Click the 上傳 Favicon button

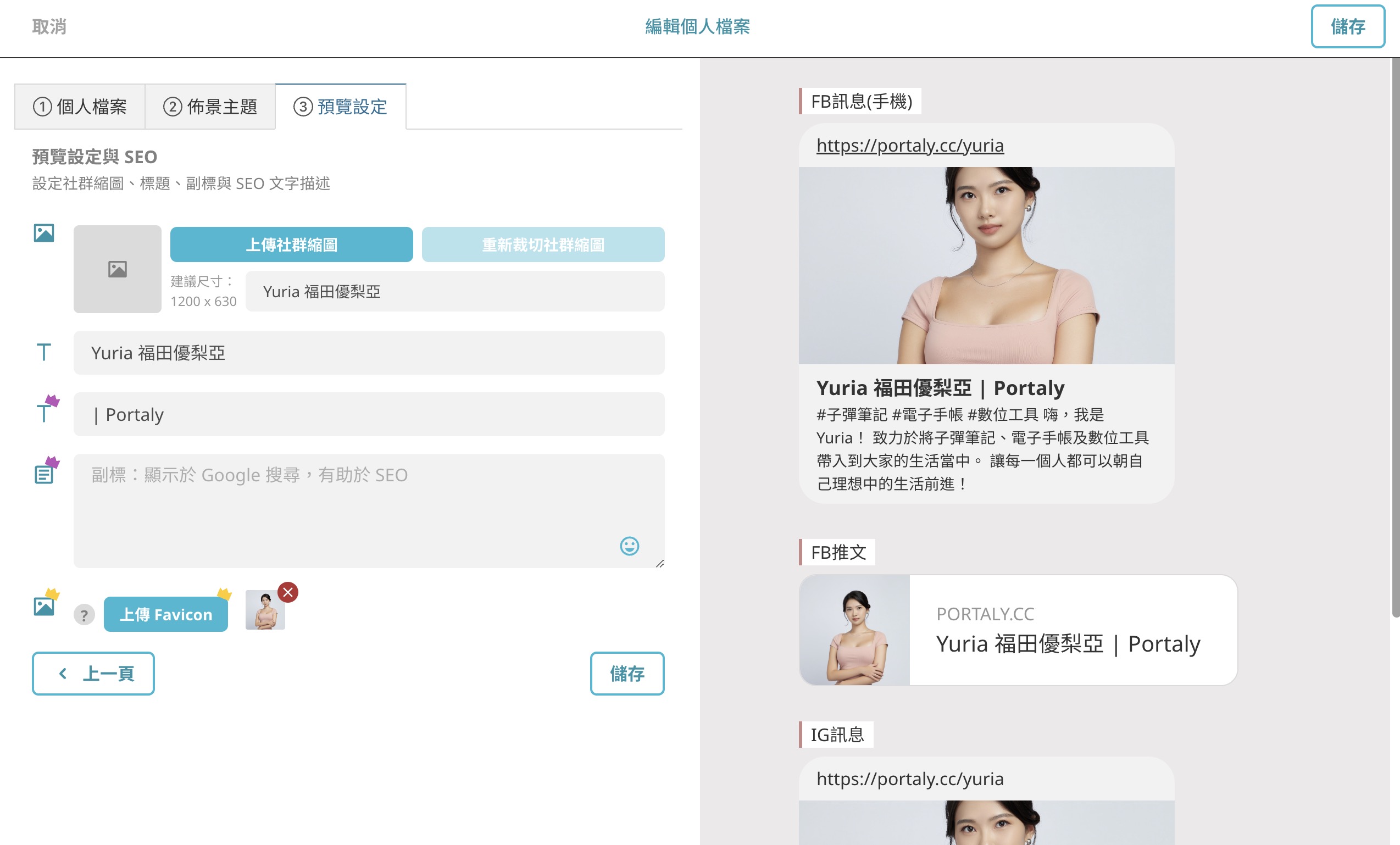pyautogui.click(x=166, y=614)
